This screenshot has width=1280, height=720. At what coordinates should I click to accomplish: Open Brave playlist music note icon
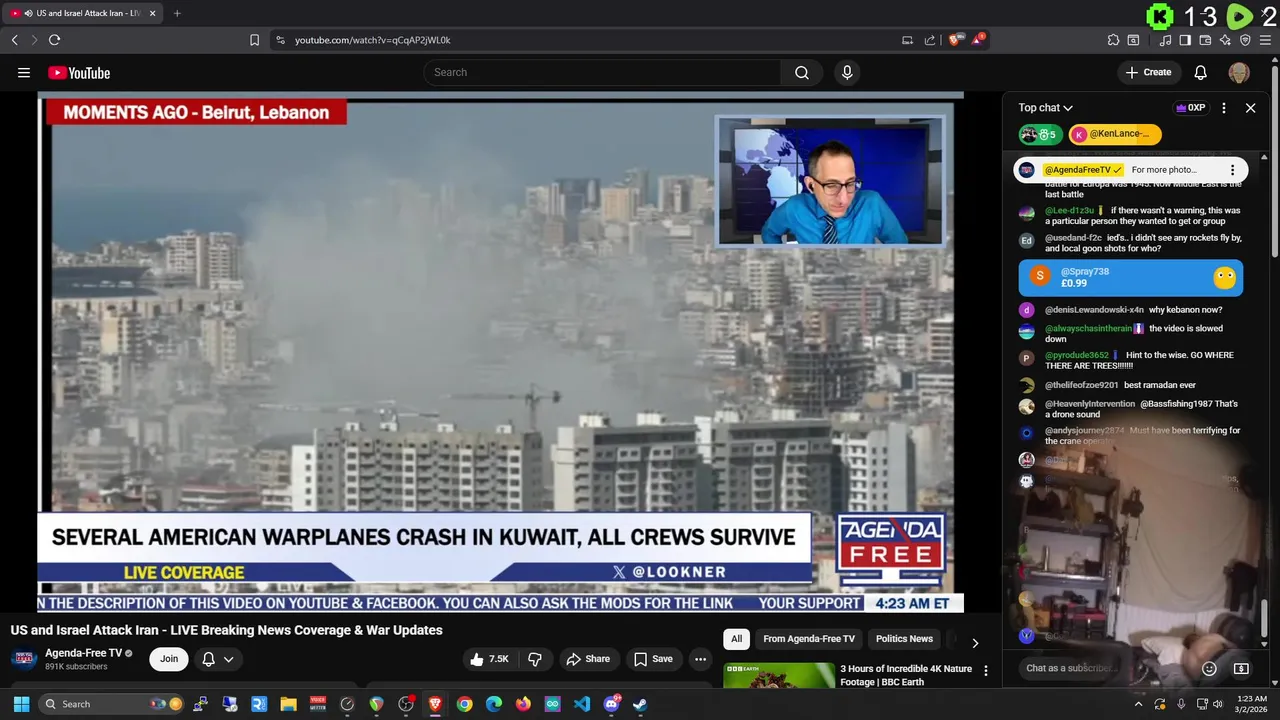point(1165,40)
